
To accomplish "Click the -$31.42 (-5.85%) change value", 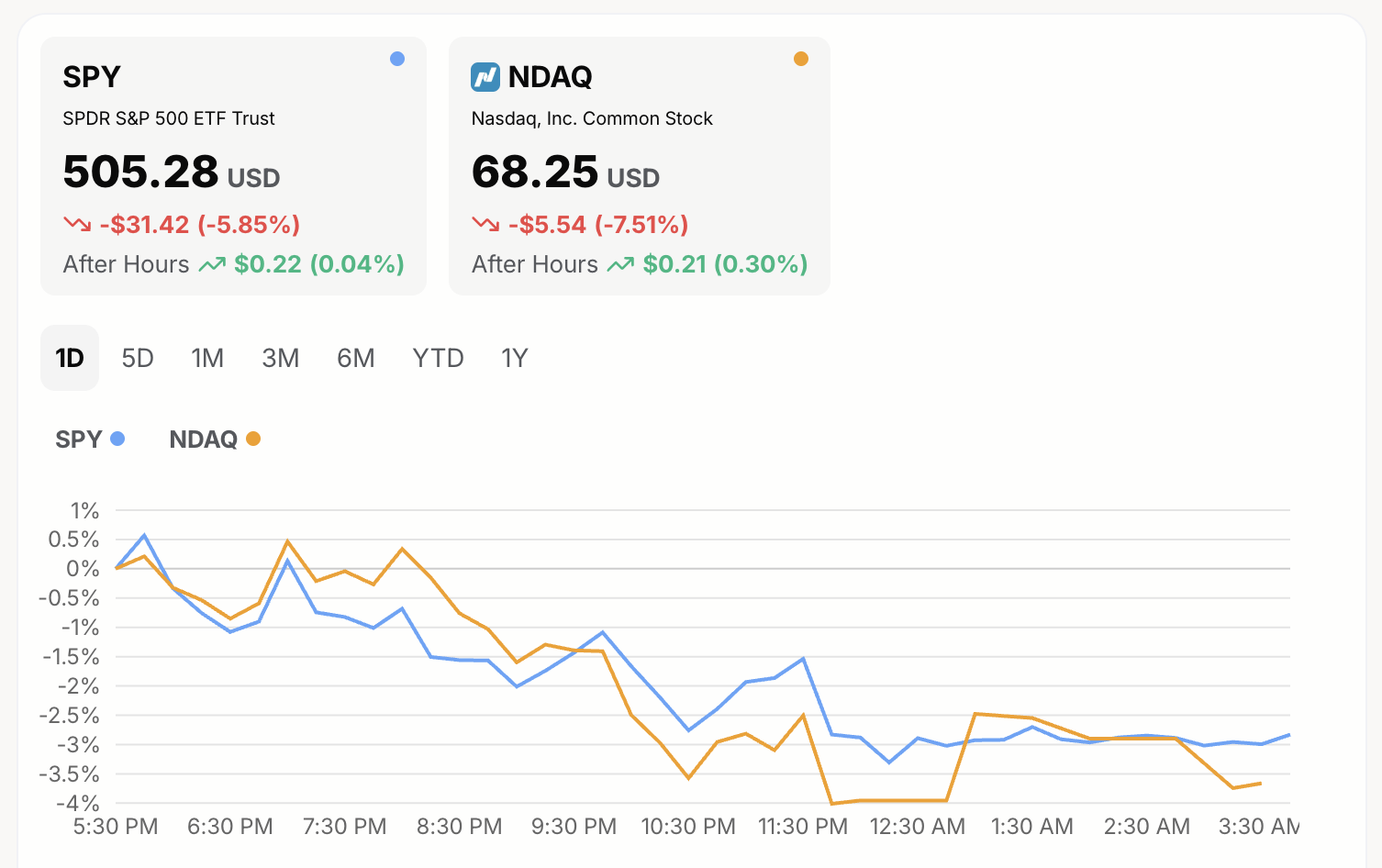I will pos(200,224).
